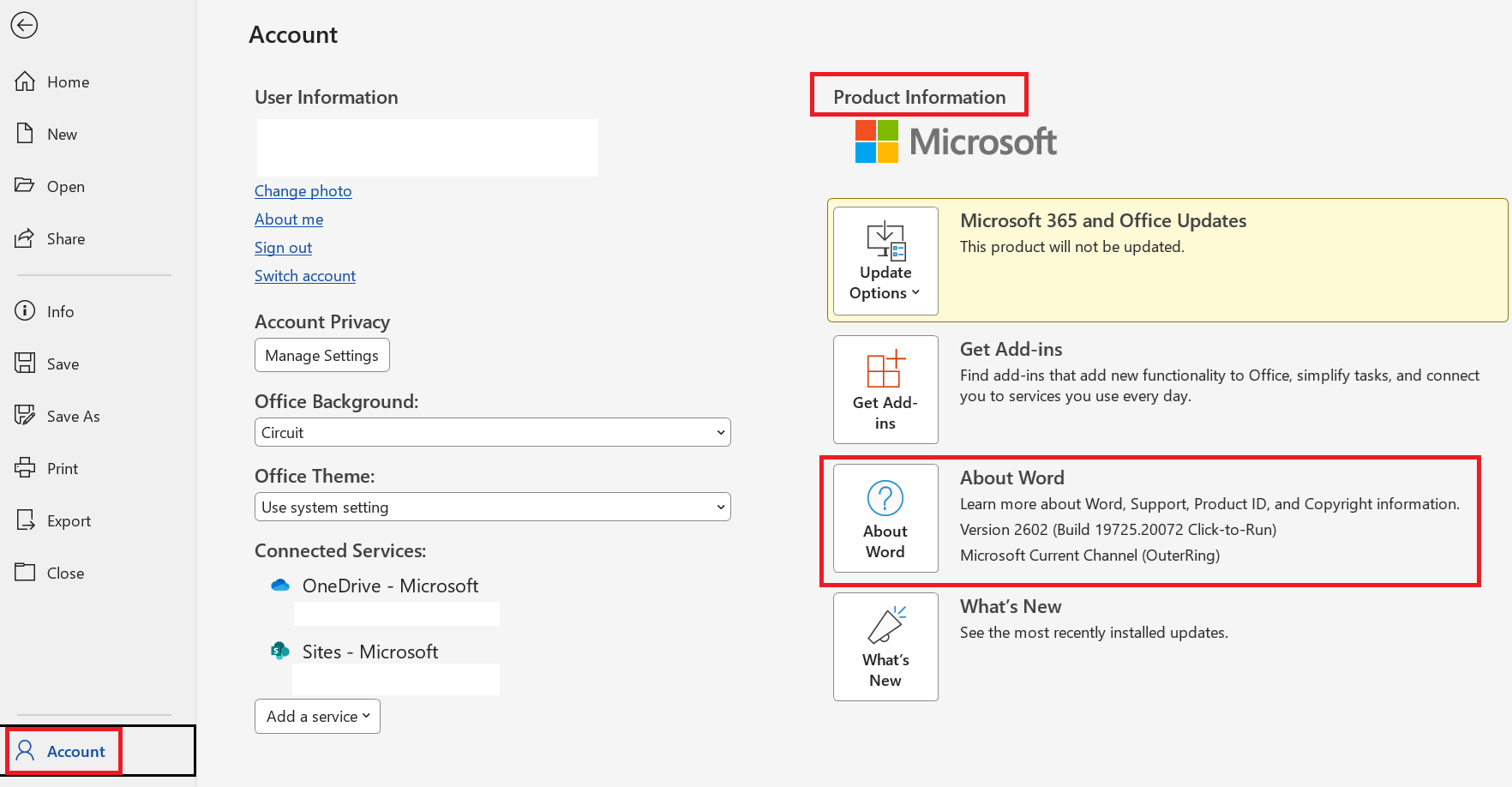This screenshot has width=1512, height=787.
Task: Click the Save As icon
Action: pyautogui.click(x=25, y=416)
